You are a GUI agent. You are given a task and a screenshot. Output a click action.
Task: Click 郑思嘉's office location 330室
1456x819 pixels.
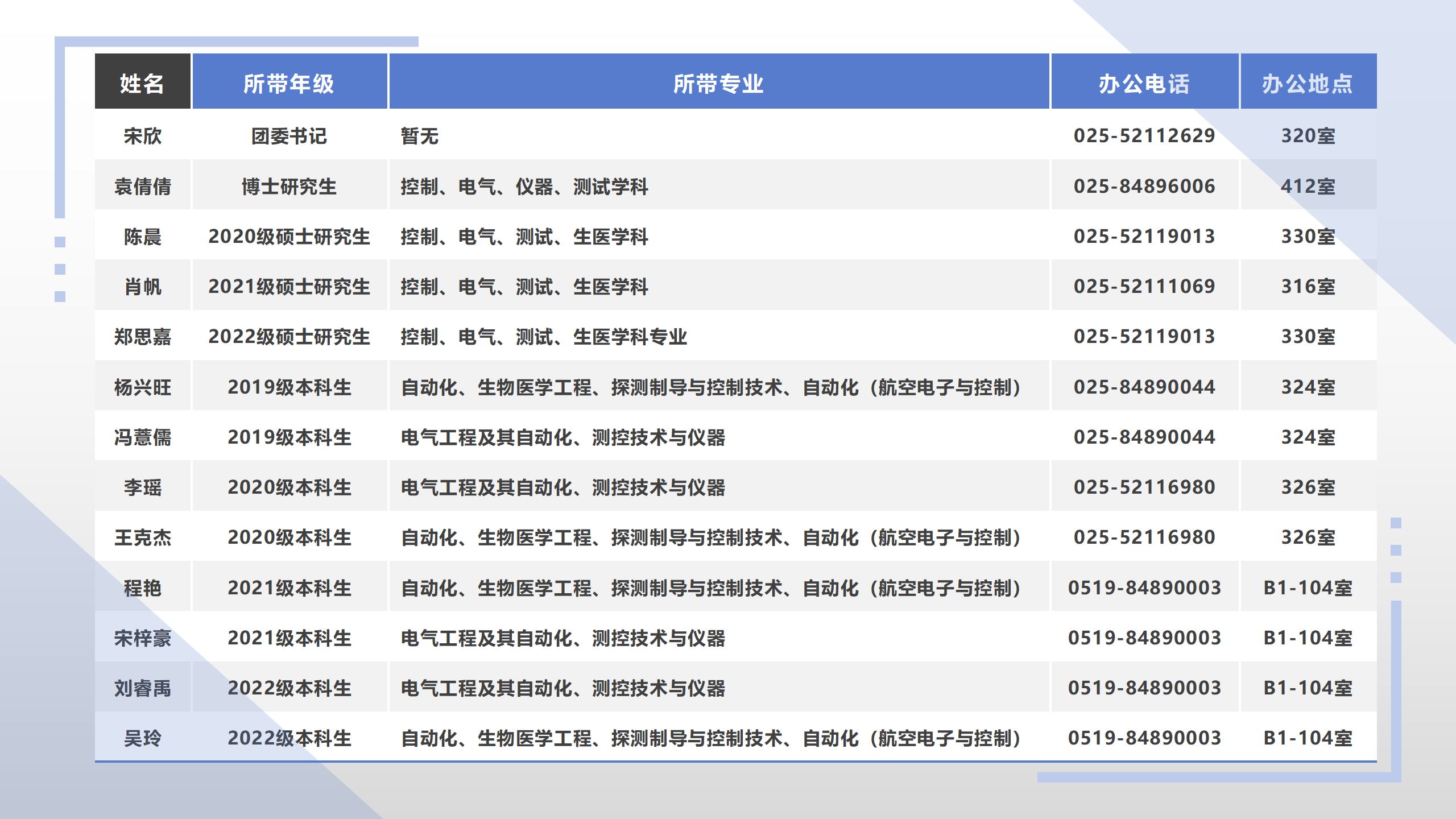[x=1308, y=336]
